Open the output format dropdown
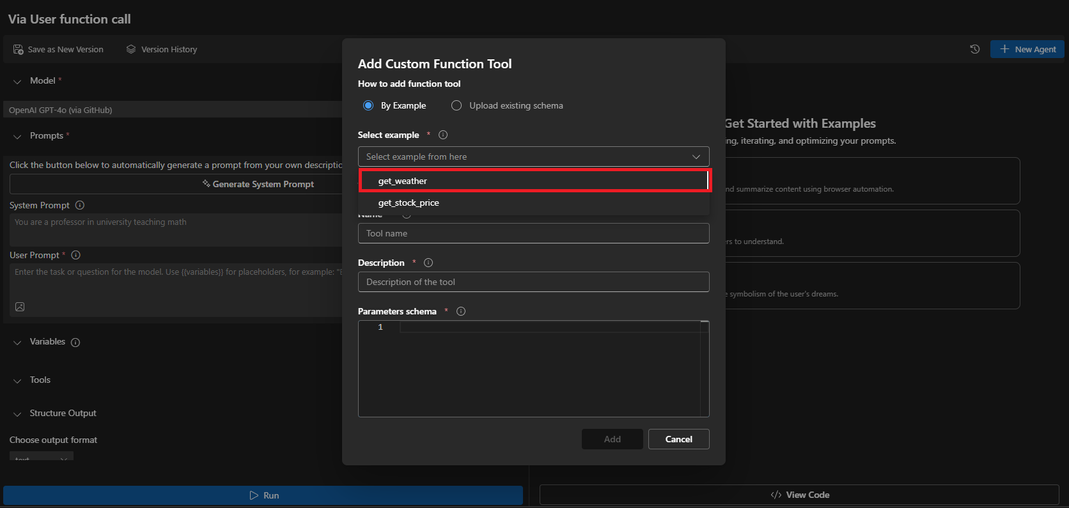Viewport: 1069px width, 508px height. [42, 455]
